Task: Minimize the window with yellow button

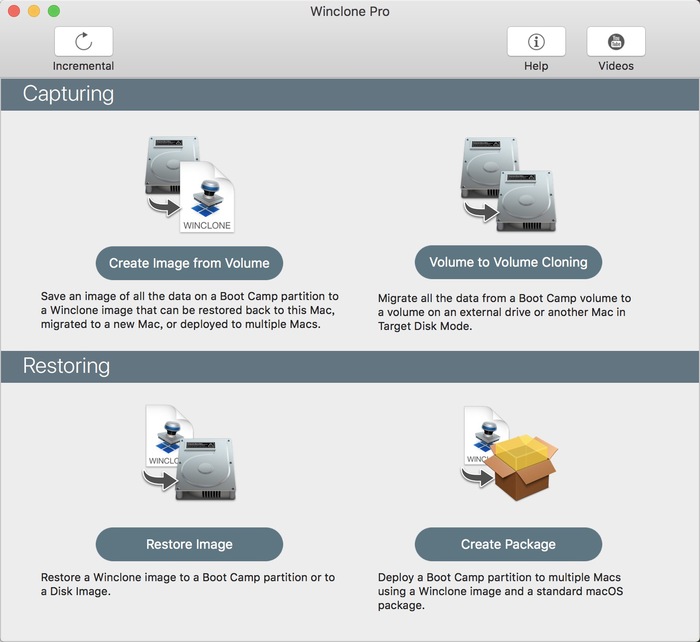Action: click(x=34, y=11)
